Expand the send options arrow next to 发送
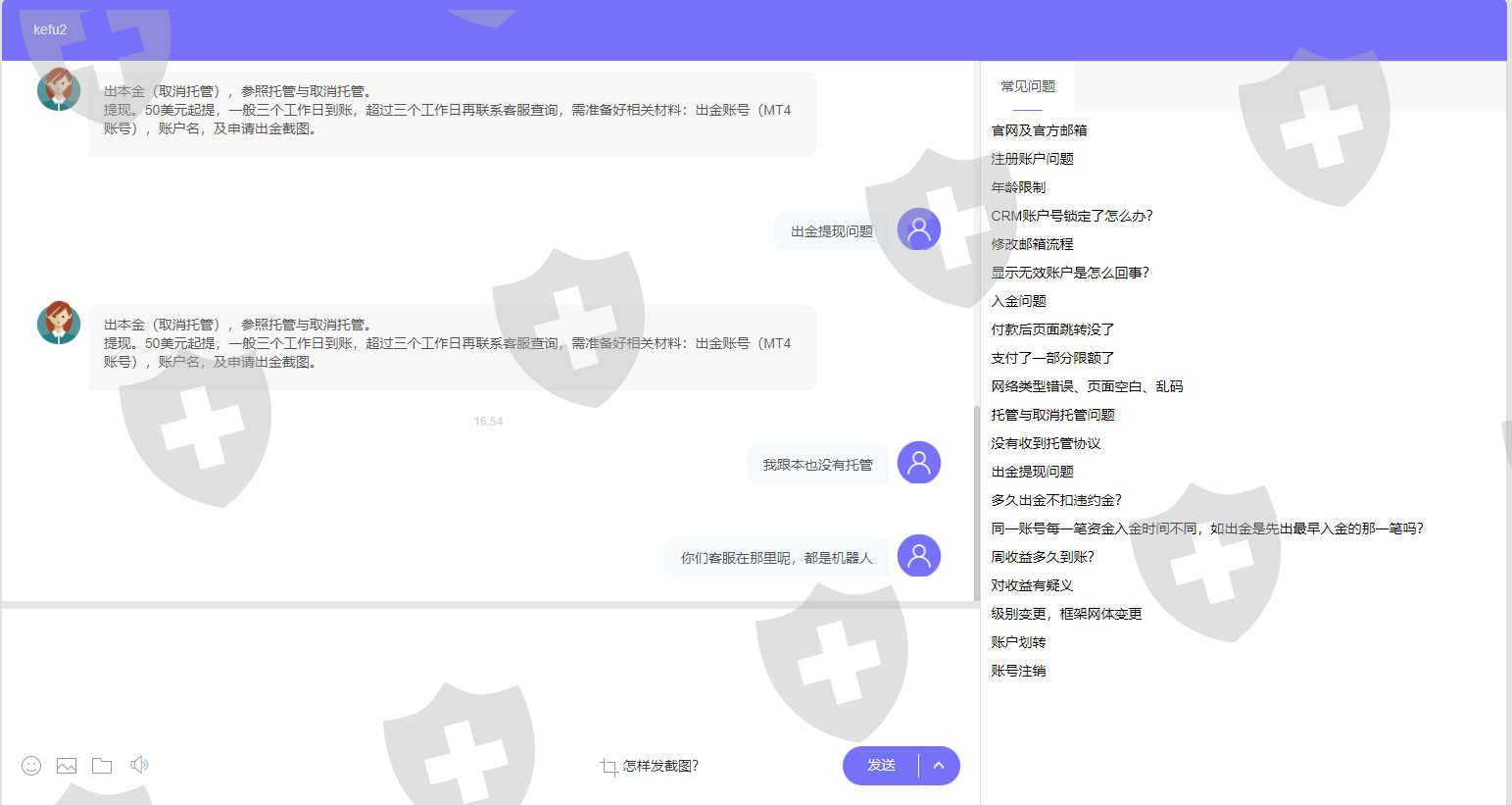 pos(939,766)
